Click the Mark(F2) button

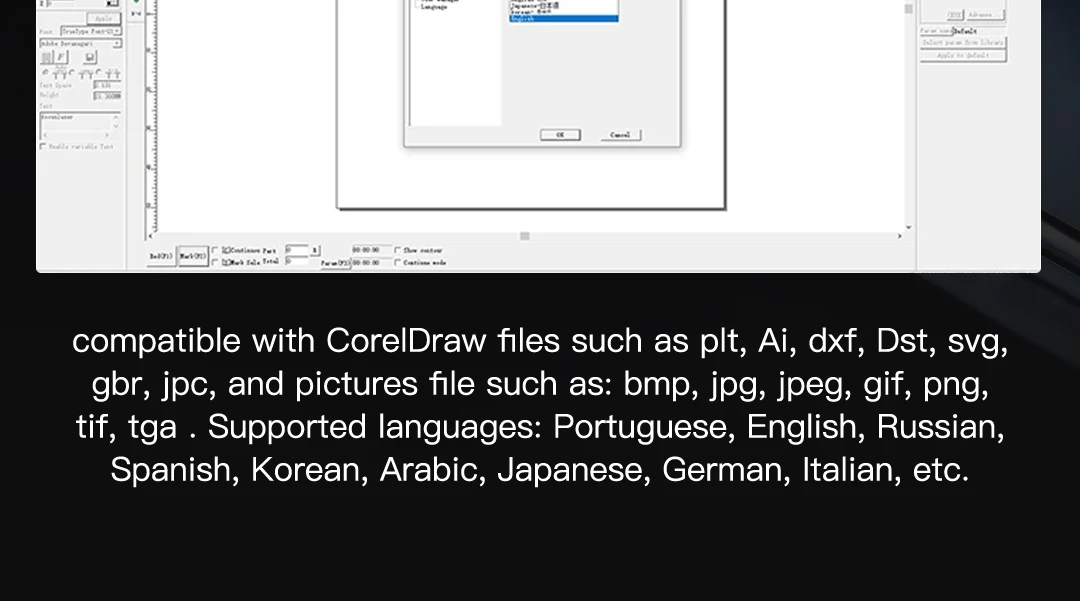coord(193,256)
